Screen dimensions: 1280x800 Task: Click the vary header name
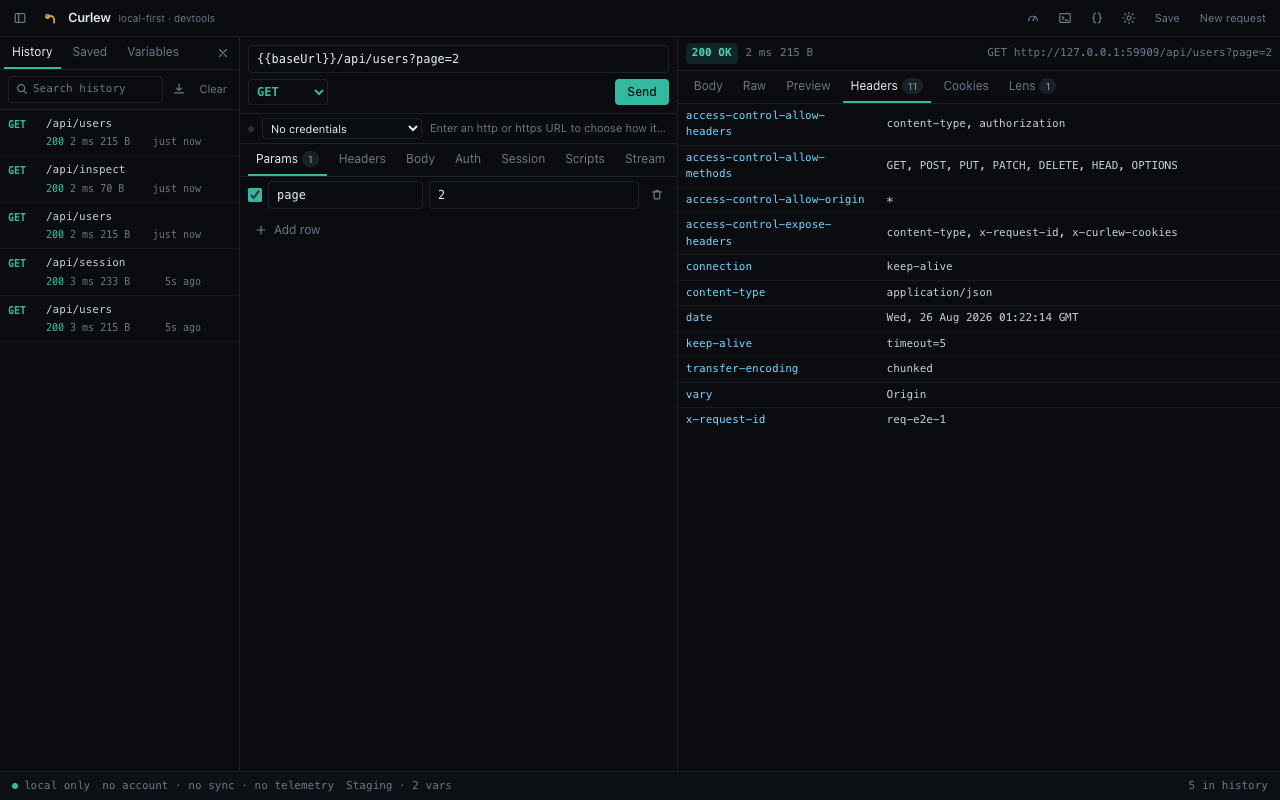tap(699, 395)
